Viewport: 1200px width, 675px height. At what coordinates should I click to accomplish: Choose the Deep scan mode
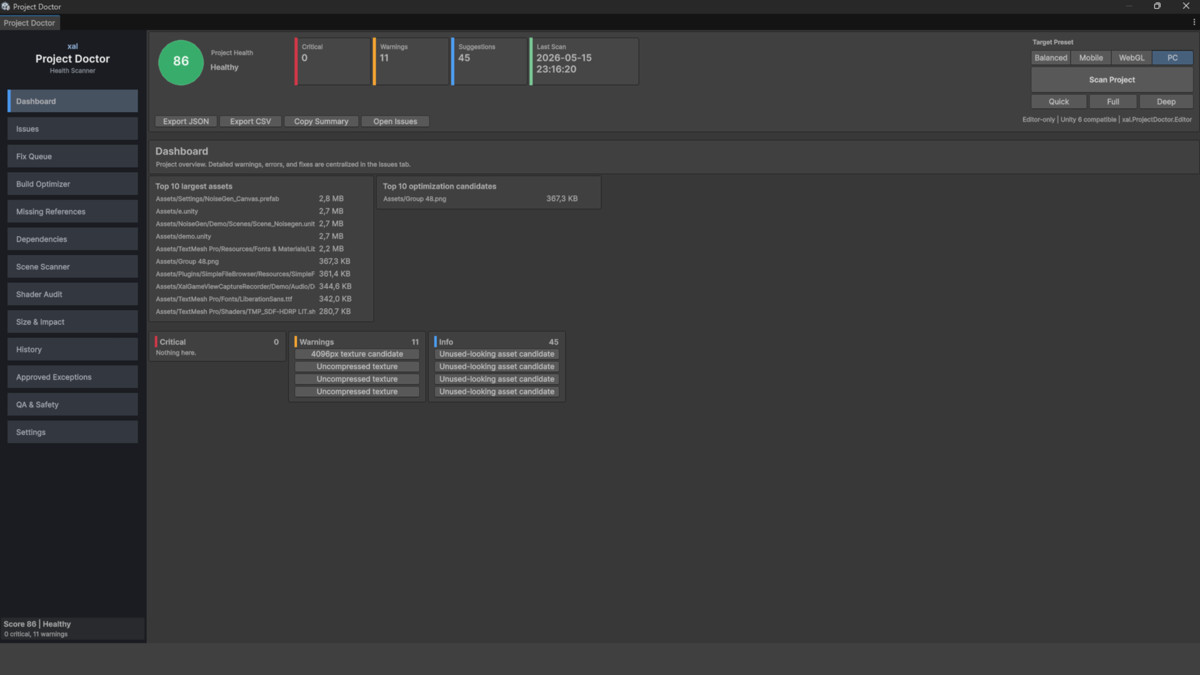[1166, 101]
